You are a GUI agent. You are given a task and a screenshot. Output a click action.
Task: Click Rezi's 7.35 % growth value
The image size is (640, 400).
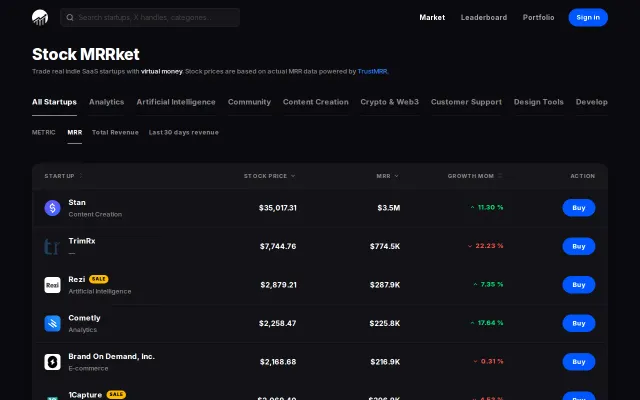coord(492,284)
